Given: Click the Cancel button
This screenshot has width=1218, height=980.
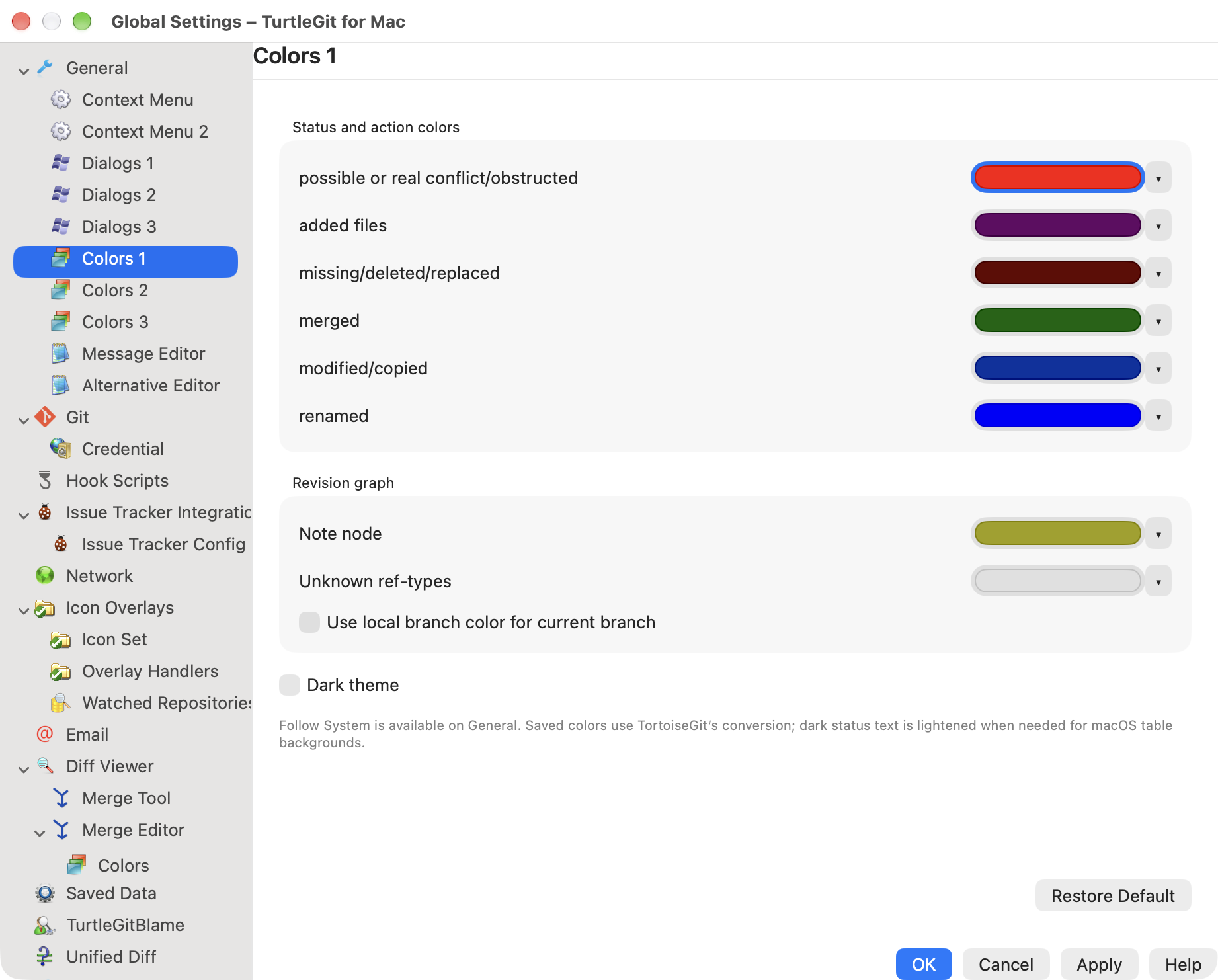Looking at the screenshot, I should click(x=1006, y=964).
